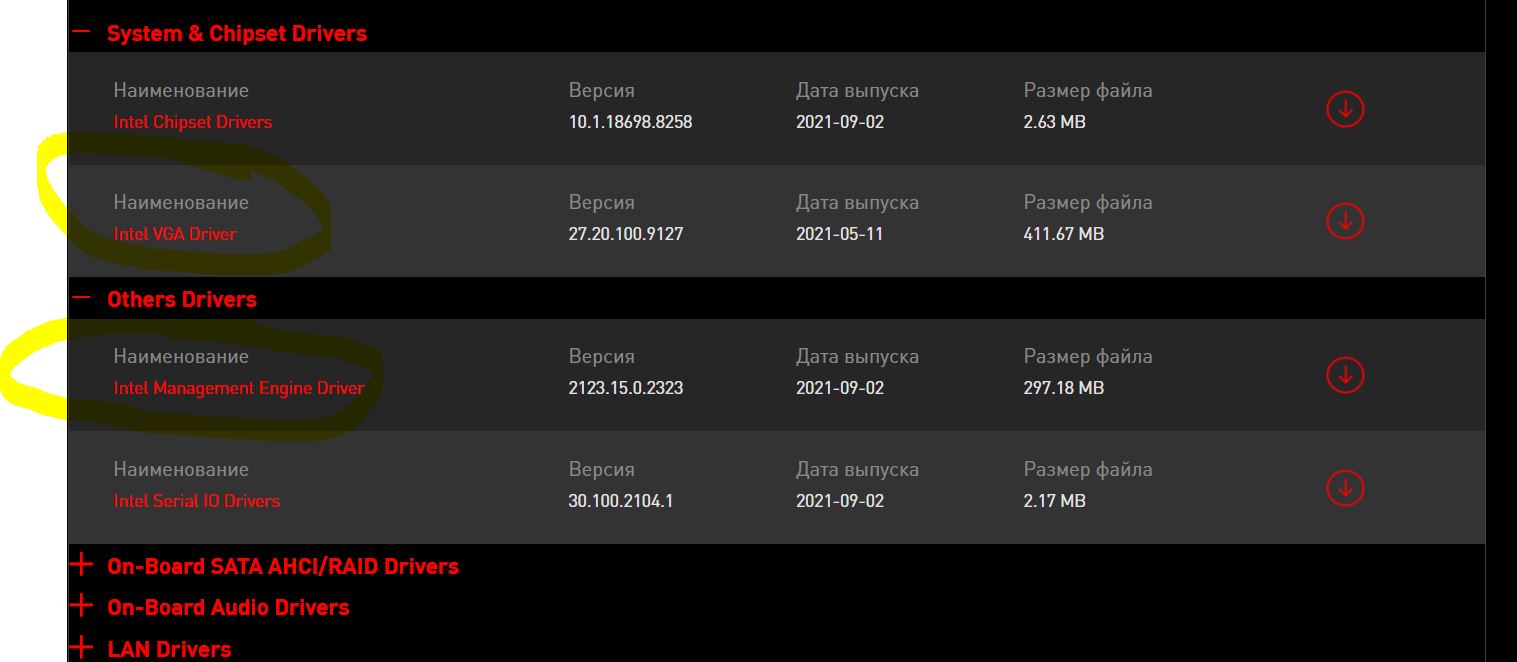
Task: Open the Intel VGA Driver link
Action: pyautogui.click(x=175, y=234)
